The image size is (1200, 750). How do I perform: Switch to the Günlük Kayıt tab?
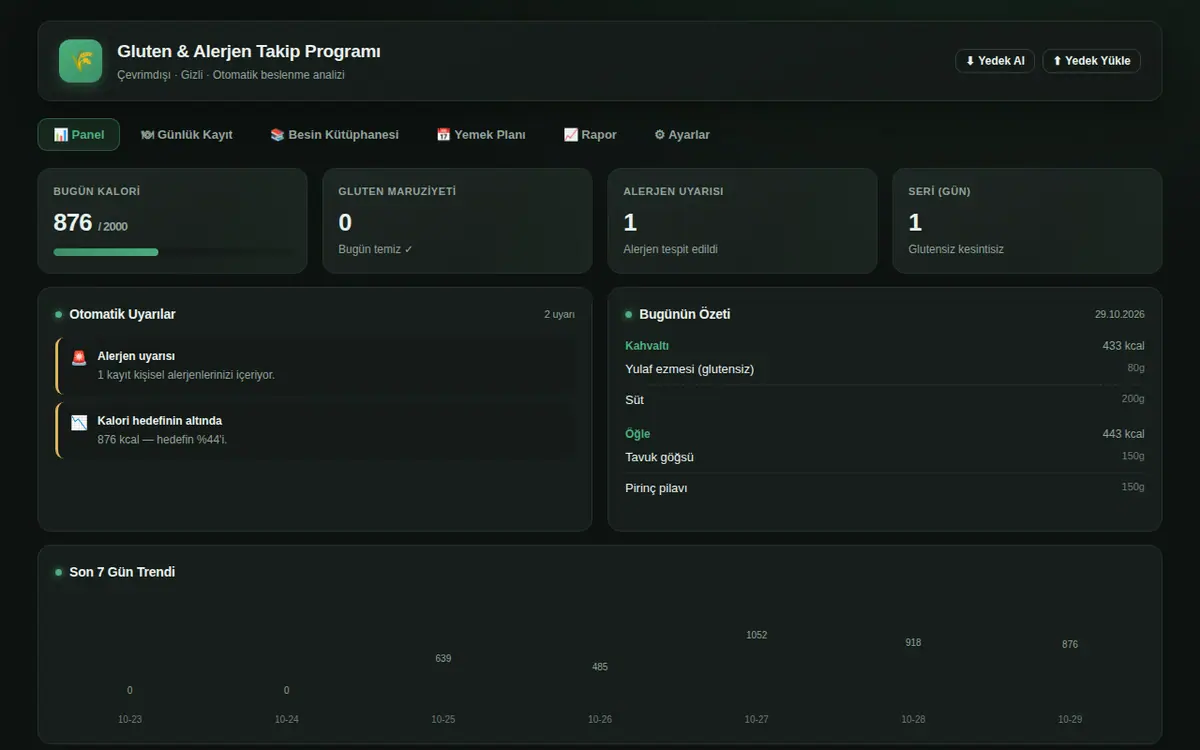point(187,135)
